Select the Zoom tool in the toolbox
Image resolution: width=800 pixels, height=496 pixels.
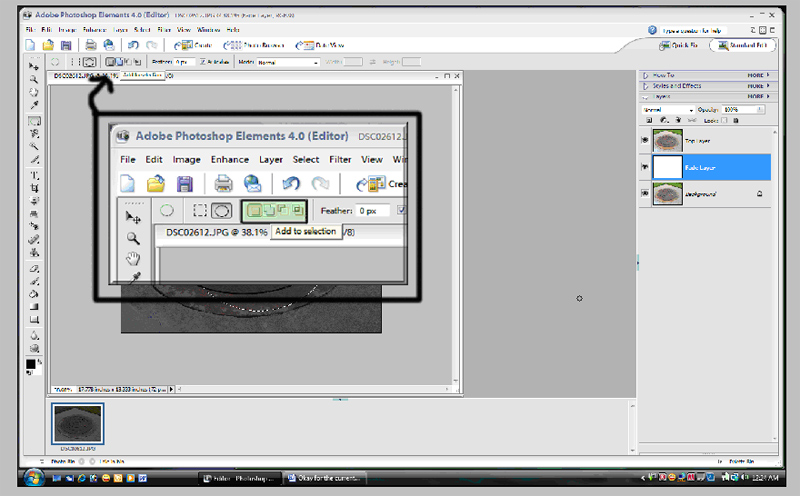point(34,79)
